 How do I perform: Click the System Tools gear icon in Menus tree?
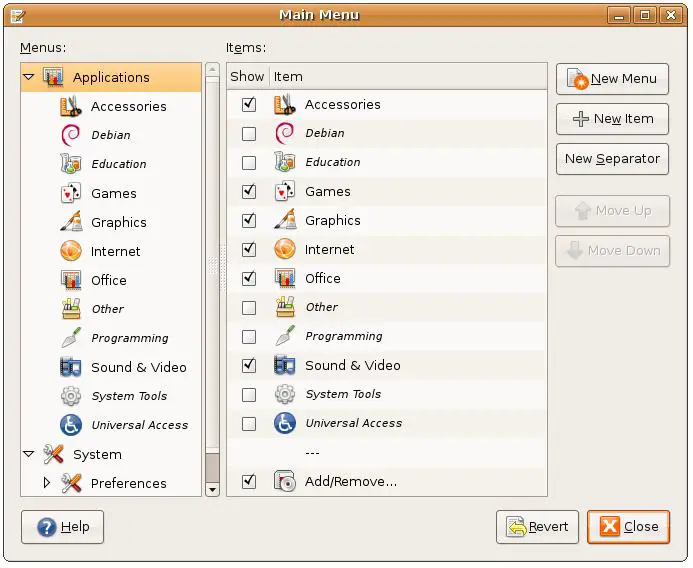tap(71, 396)
